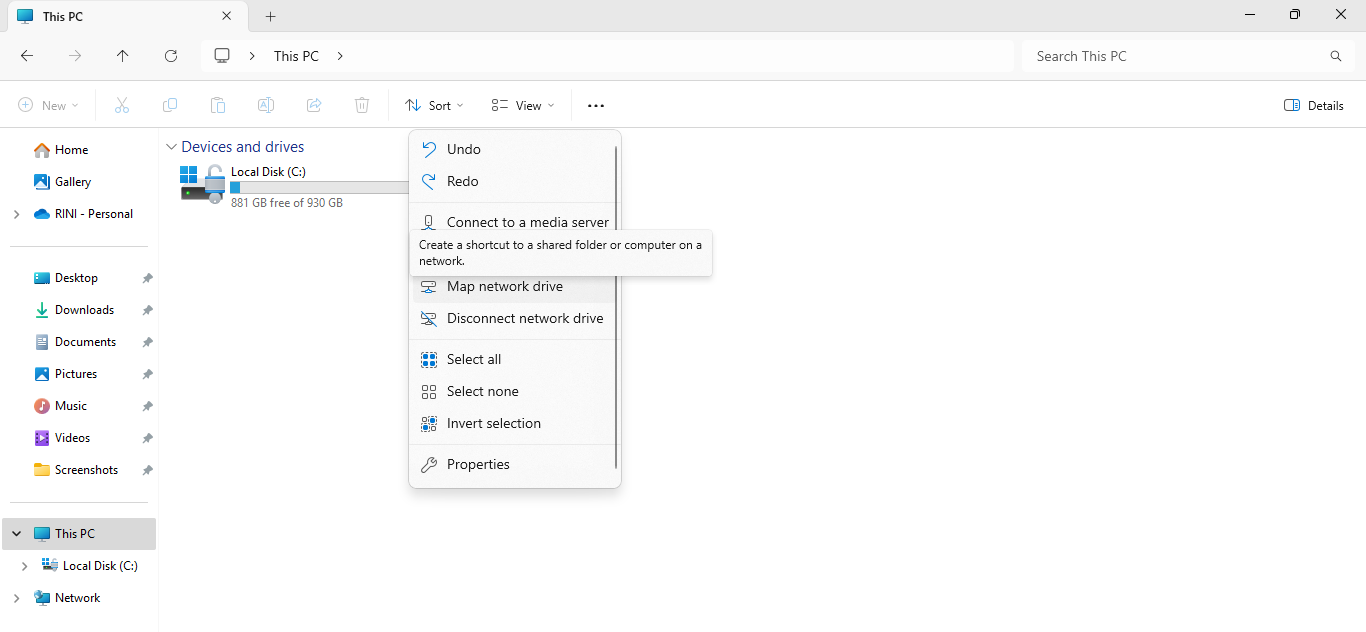Open the View dropdown
Viewport: 1366px width, 632px height.
pos(522,105)
